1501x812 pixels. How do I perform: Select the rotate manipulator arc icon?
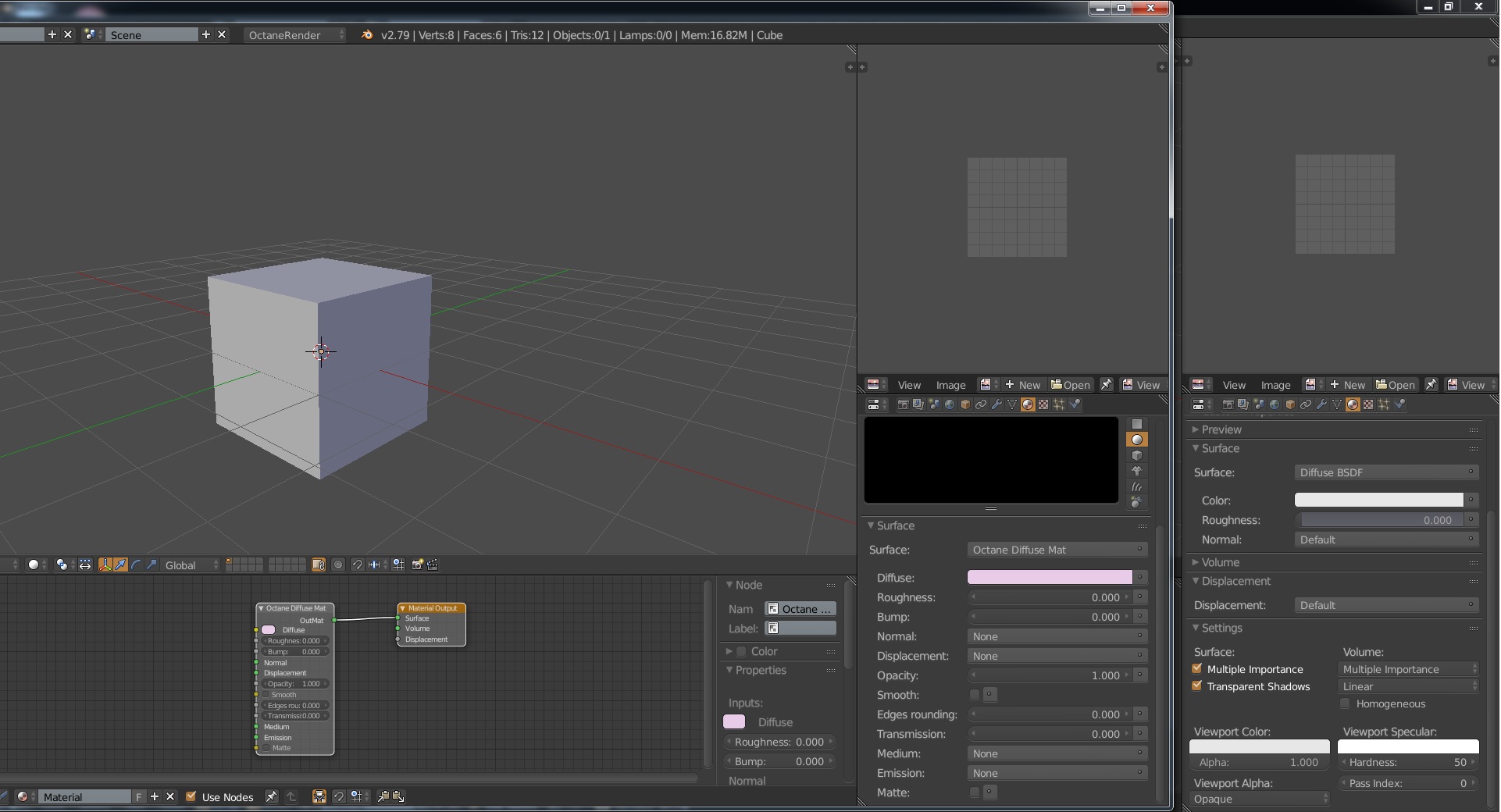tap(136, 564)
